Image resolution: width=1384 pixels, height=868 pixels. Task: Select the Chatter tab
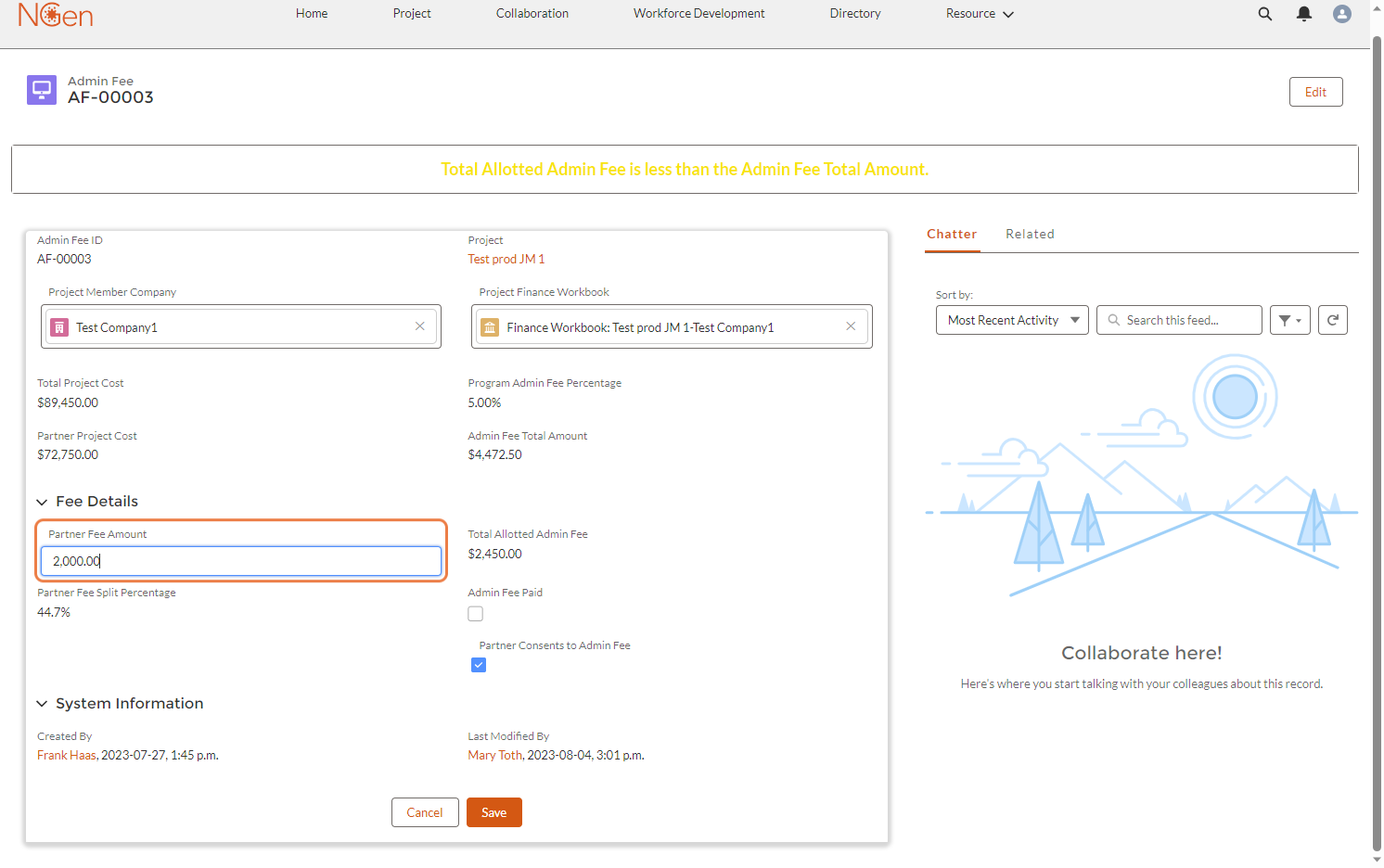pyautogui.click(x=952, y=235)
